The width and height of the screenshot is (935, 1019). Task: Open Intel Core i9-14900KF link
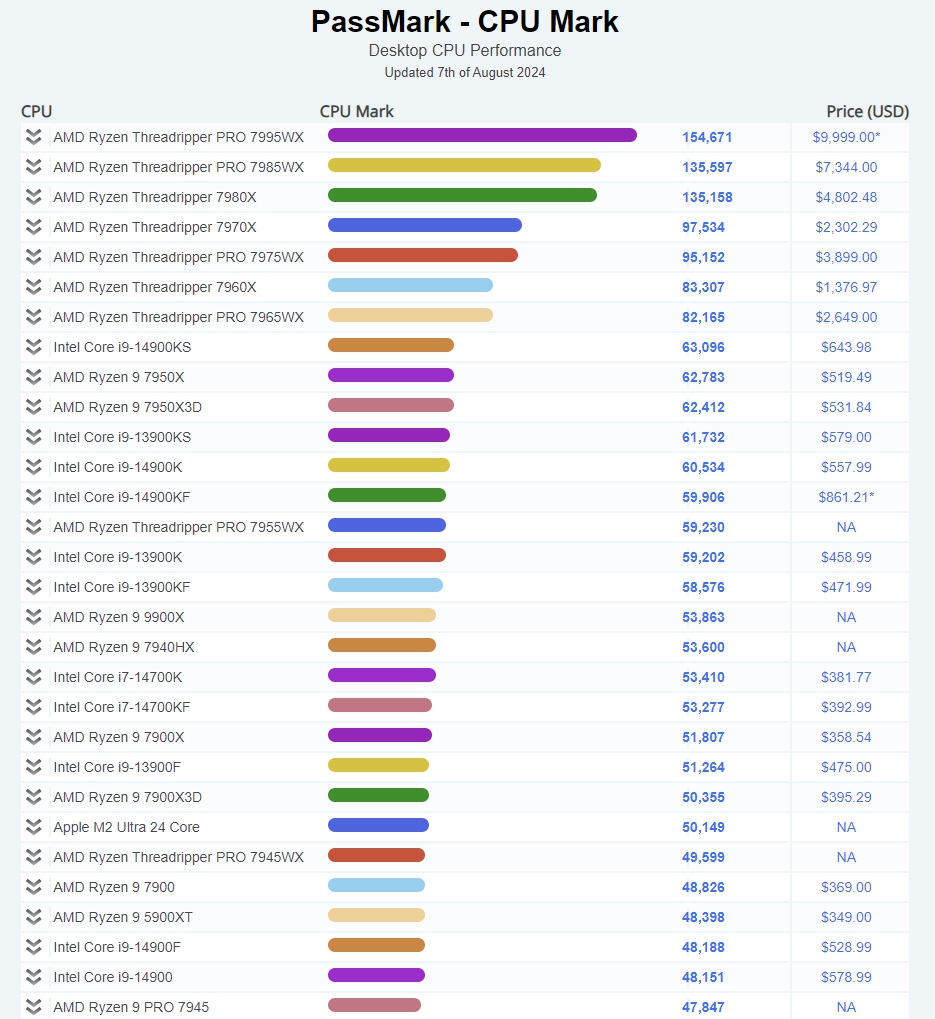click(122, 497)
